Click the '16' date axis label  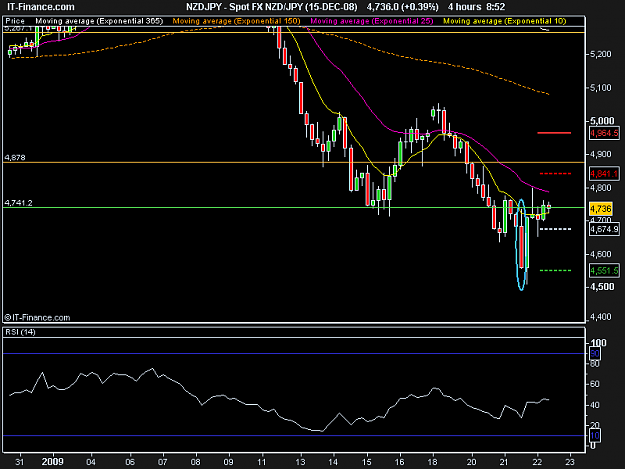(x=399, y=462)
